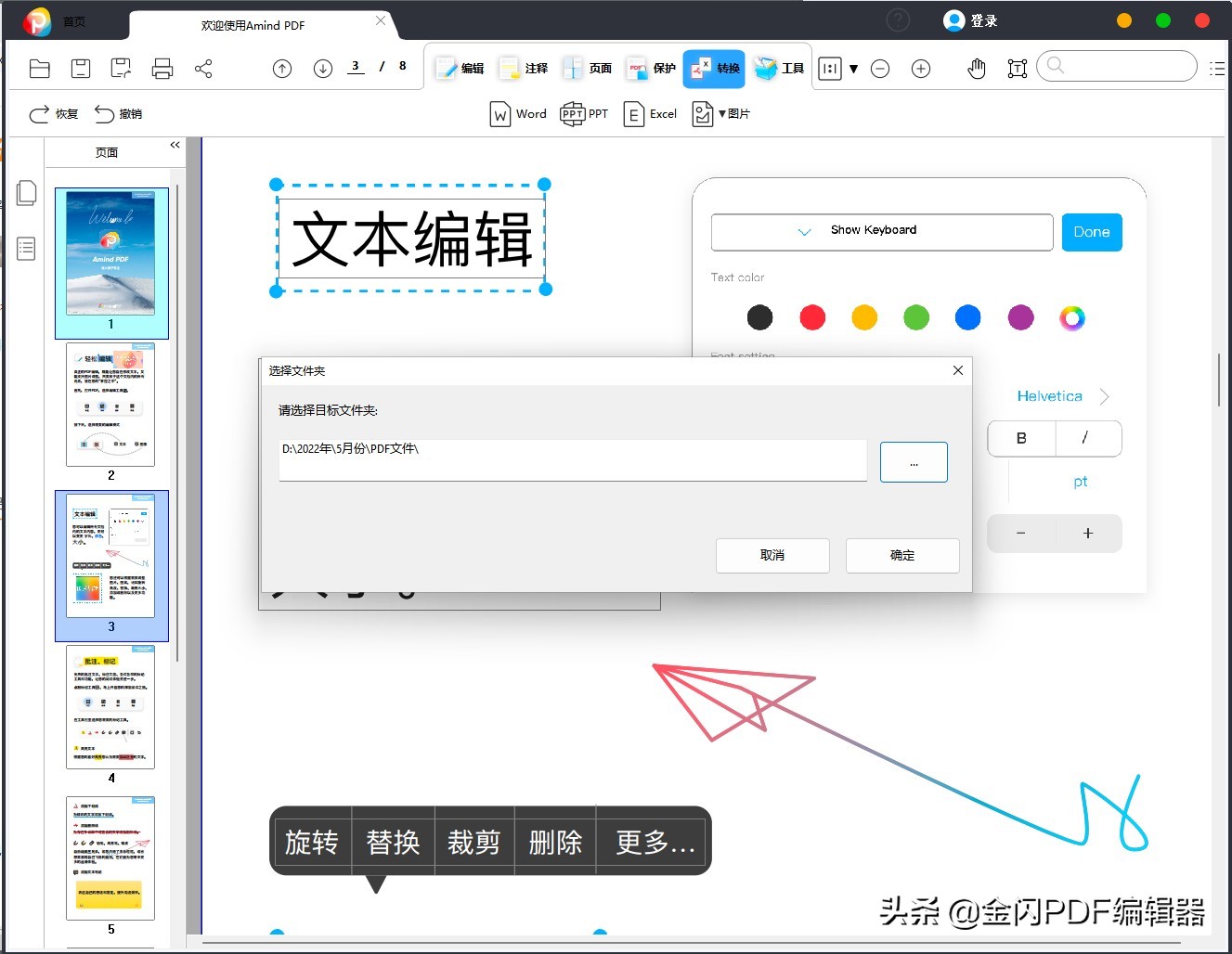Open the bookmarks list sidebar icon
Viewport: 1232px width, 954px height.
pos(27,249)
